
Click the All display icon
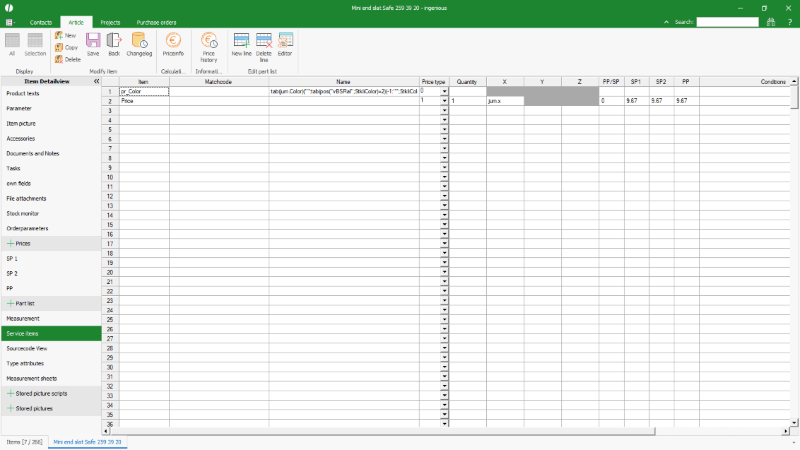12,44
